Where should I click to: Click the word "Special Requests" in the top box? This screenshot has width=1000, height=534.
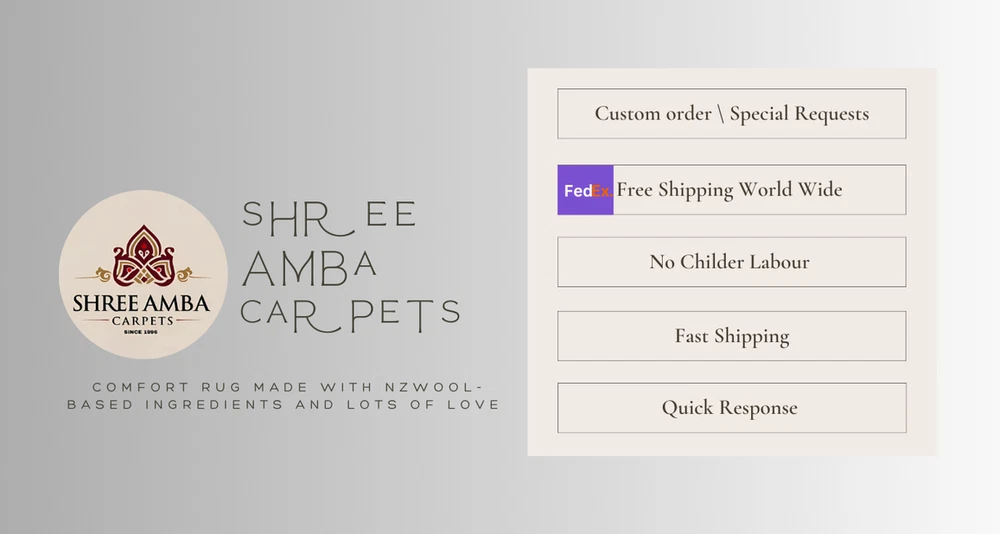[x=799, y=114]
